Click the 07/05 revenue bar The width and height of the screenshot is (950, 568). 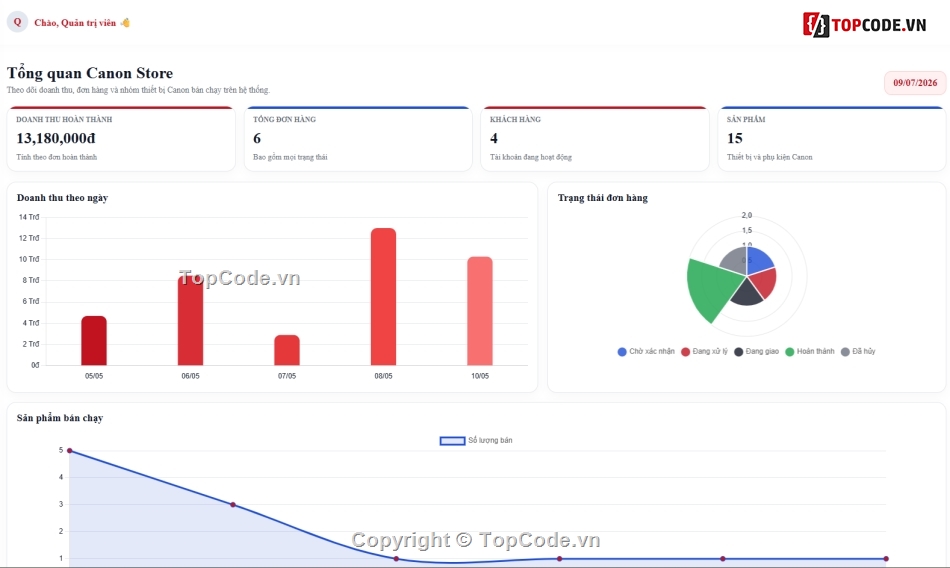click(x=287, y=350)
